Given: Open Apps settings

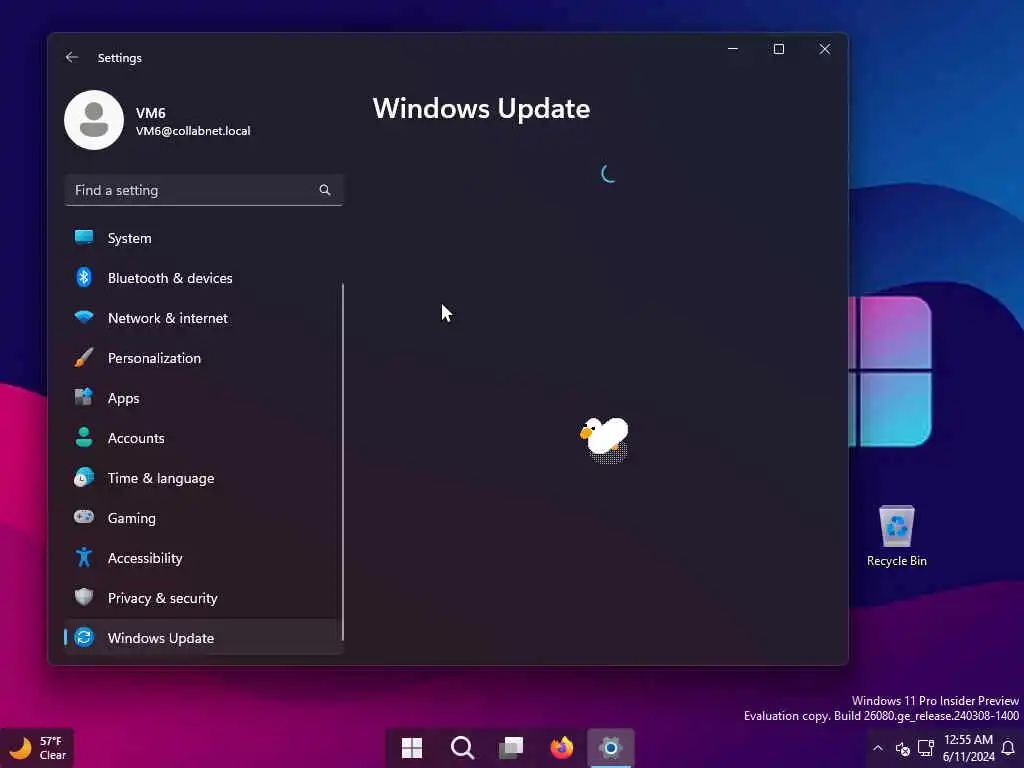Looking at the screenshot, I should [x=204, y=398].
